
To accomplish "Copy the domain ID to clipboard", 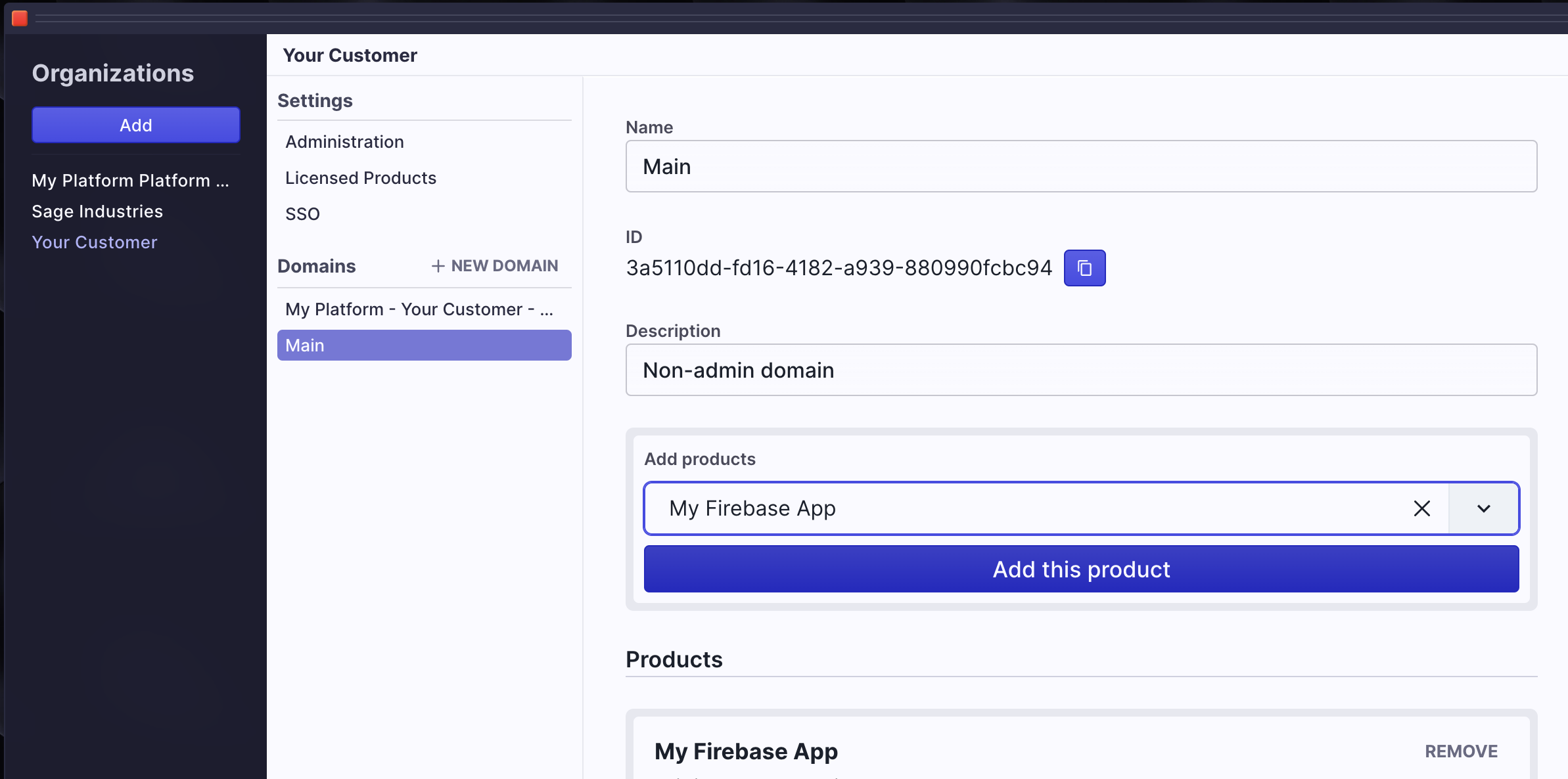I will (x=1084, y=268).
